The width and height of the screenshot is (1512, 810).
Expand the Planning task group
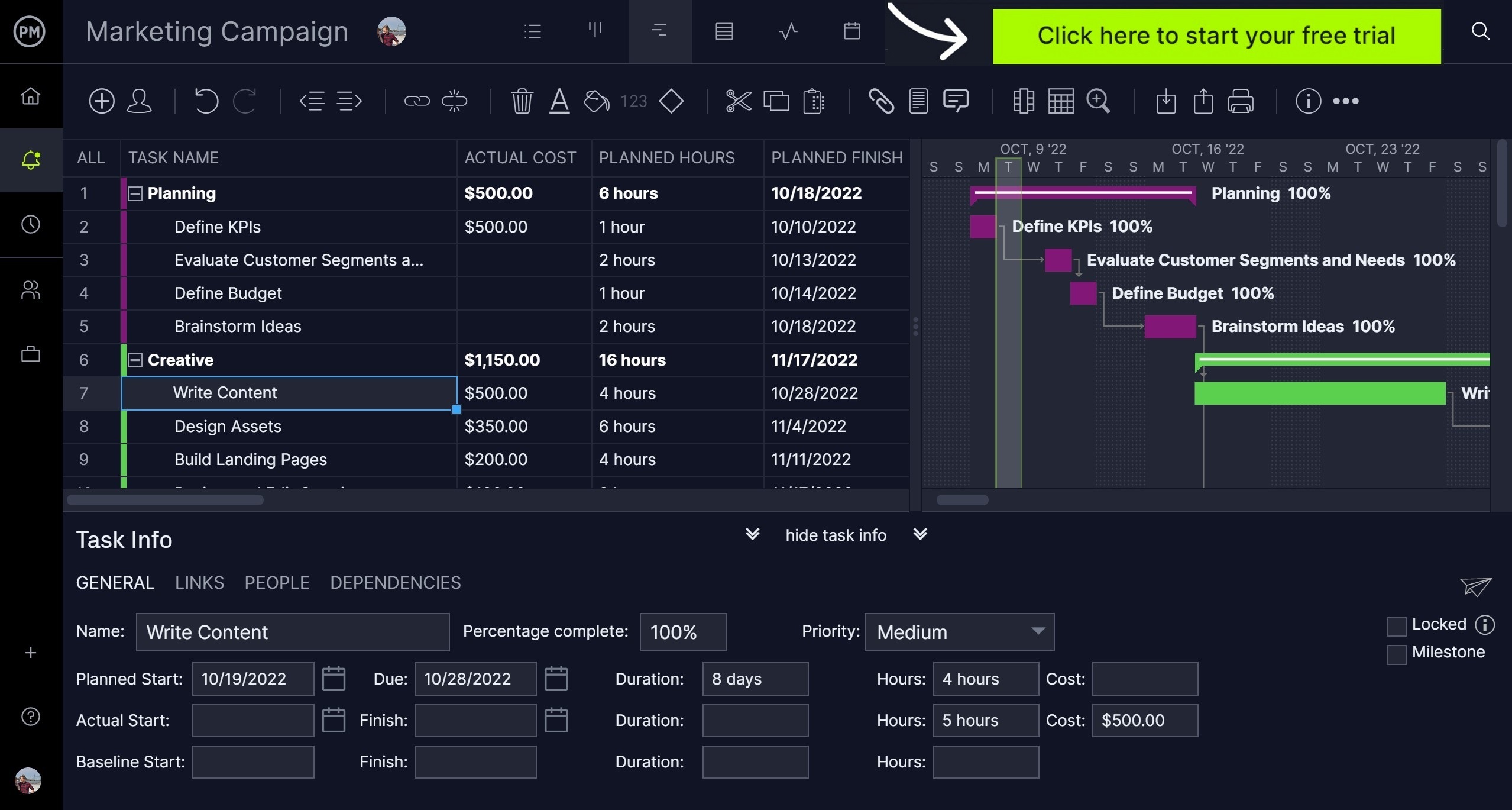pos(133,192)
